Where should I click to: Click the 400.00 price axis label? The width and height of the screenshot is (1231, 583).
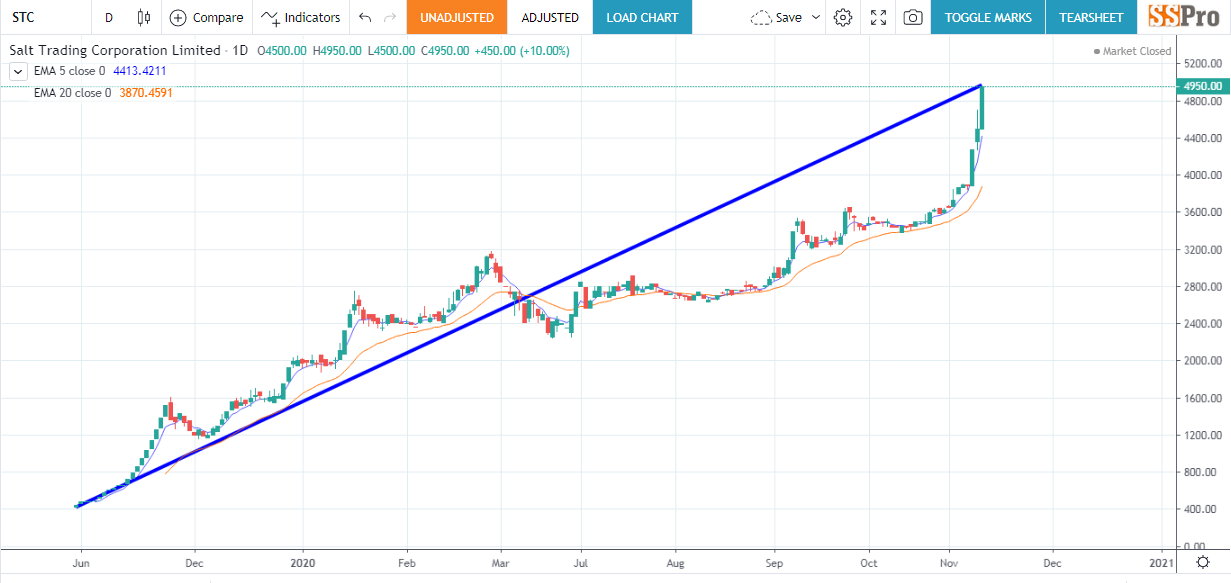click(1200, 509)
